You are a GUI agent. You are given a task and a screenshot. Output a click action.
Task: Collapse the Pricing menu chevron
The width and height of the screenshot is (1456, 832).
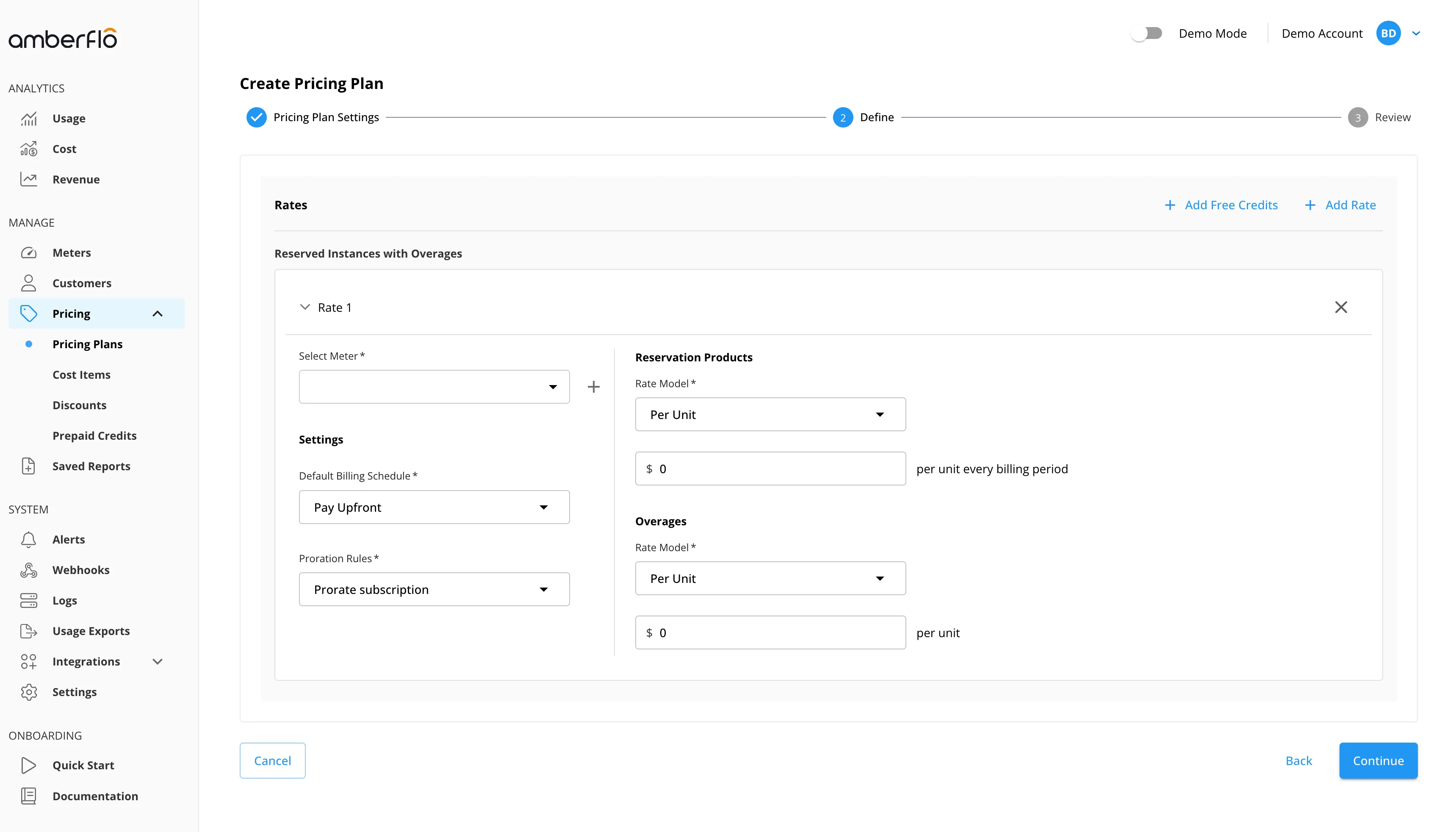click(158, 313)
